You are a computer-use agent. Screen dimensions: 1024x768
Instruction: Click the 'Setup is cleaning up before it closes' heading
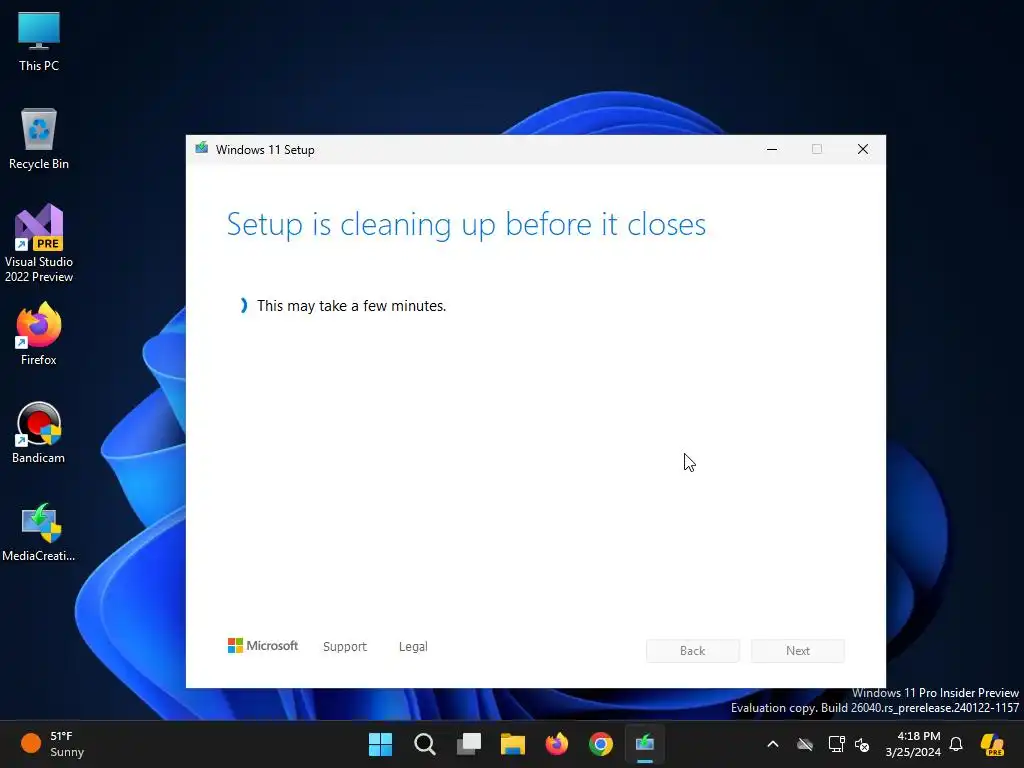click(x=466, y=224)
